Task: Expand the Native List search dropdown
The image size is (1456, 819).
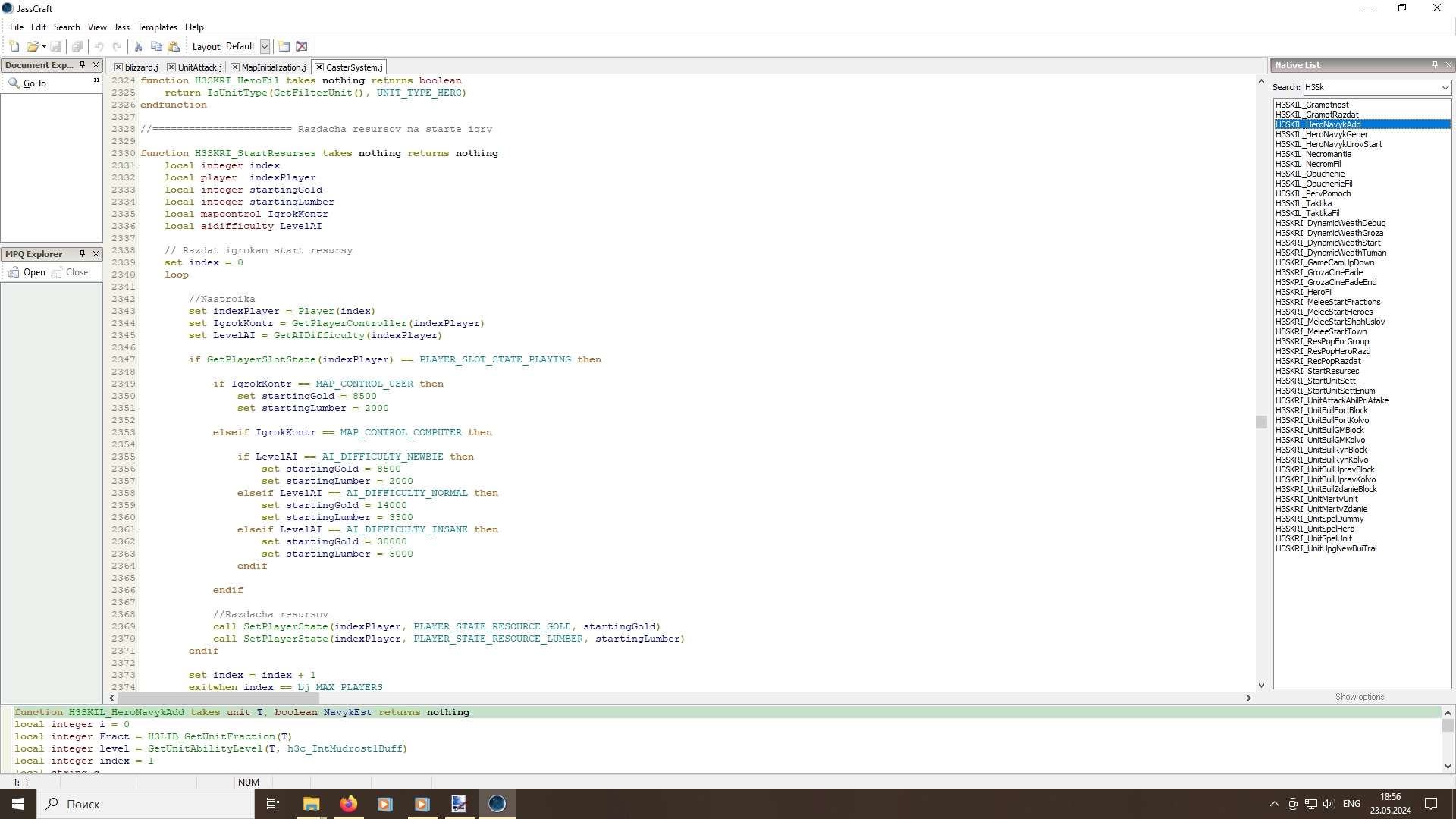Action: (x=1445, y=88)
